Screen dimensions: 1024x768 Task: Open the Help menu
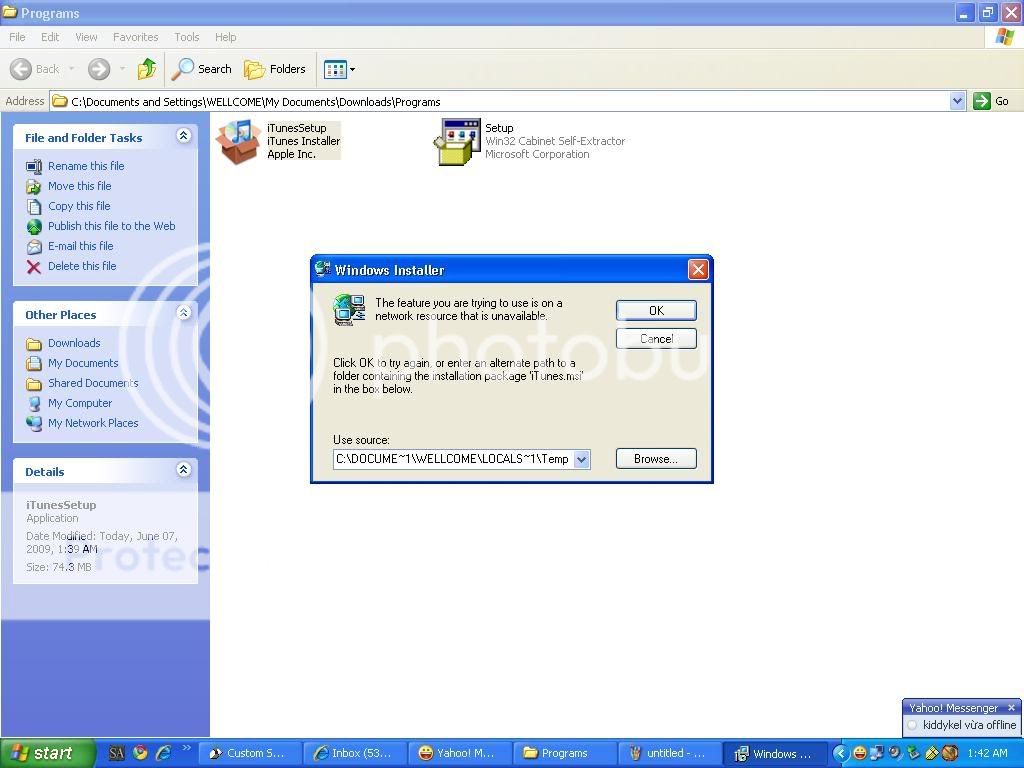click(225, 37)
